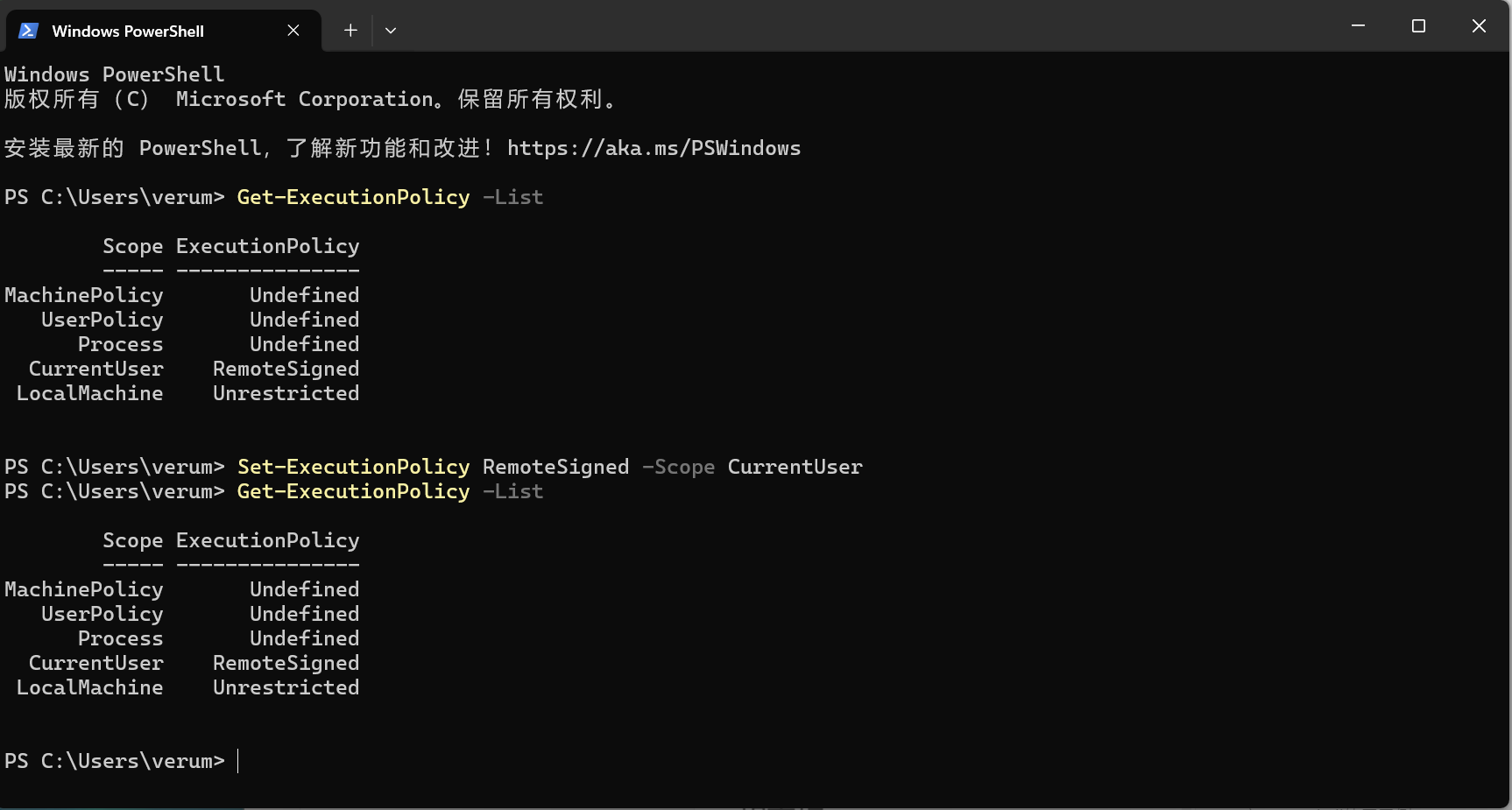The height and width of the screenshot is (810, 1512).
Task: Maximize the terminal window
Action: (x=1418, y=26)
